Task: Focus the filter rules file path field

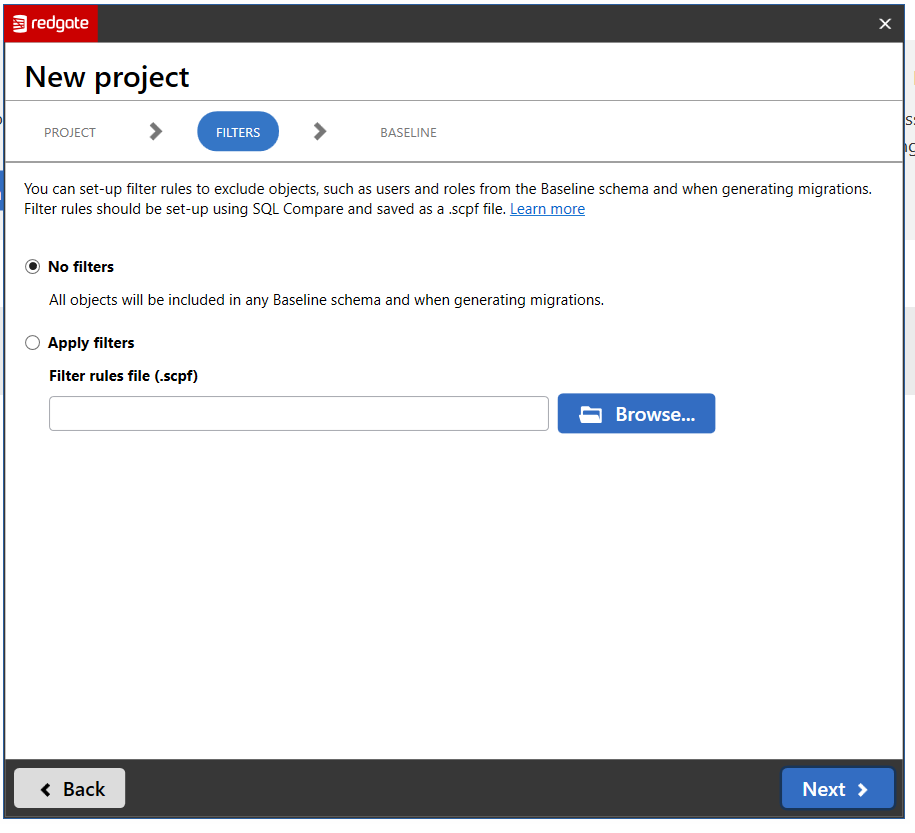Action: pos(298,414)
